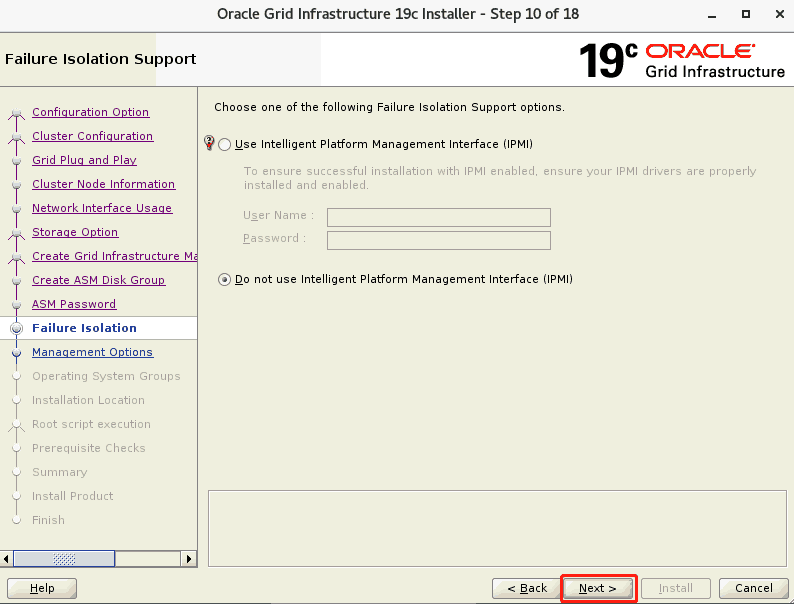Screen dimensions: 794x604
Task: Click the Cancel button
Action: tap(753, 588)
